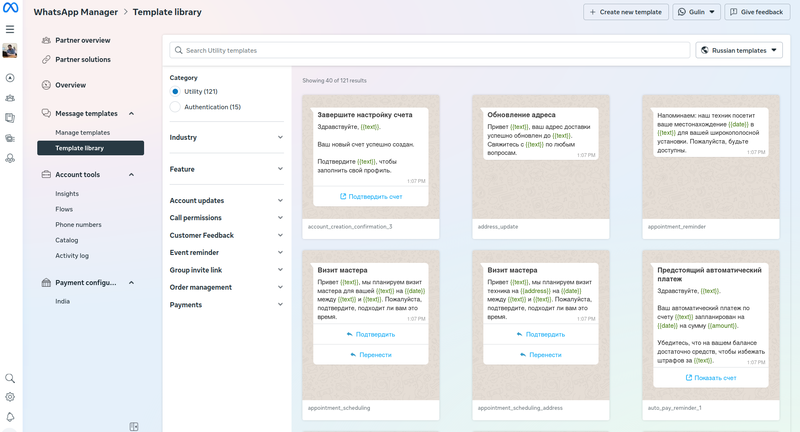
Task: Click the Partner overview sidebar label
Action: pos(83,40)
